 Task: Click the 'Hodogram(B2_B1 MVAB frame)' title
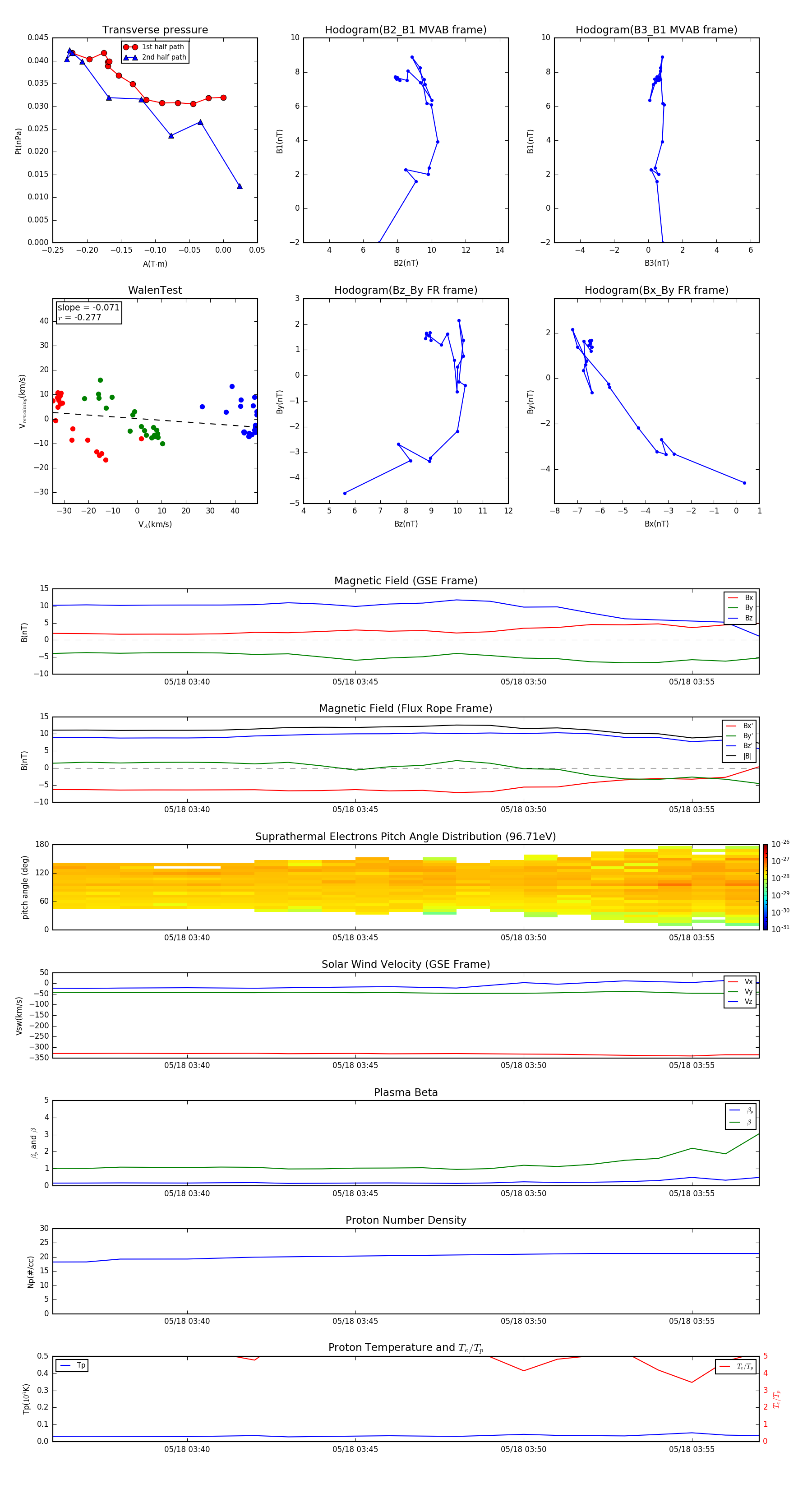click(406, 29)
